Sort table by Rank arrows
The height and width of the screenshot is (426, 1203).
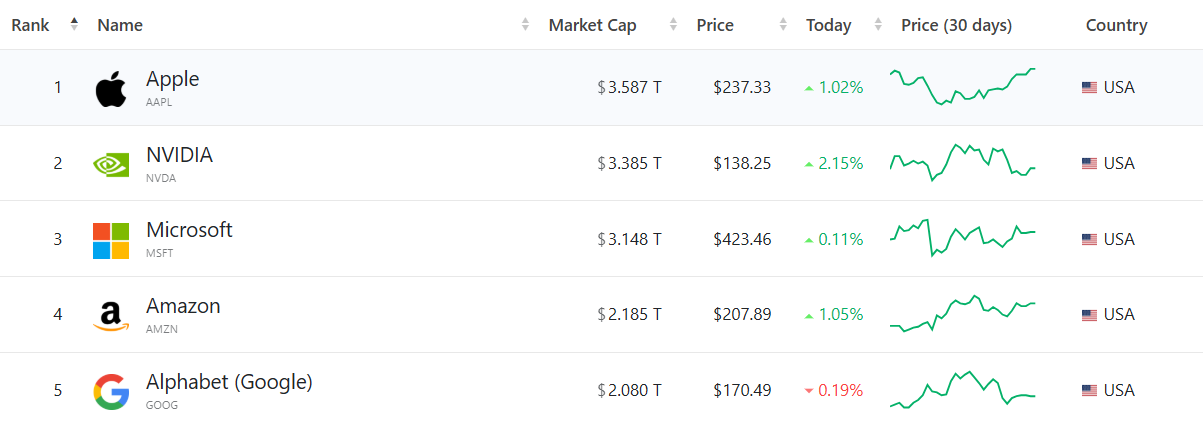[x=74, y=24]
